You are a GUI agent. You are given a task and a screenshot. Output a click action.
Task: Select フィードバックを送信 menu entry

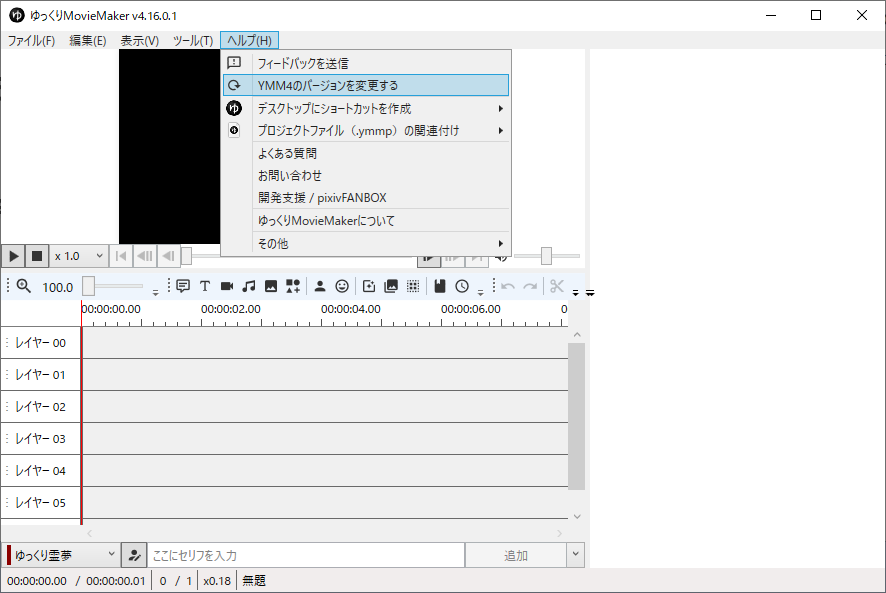pos(366,63)
